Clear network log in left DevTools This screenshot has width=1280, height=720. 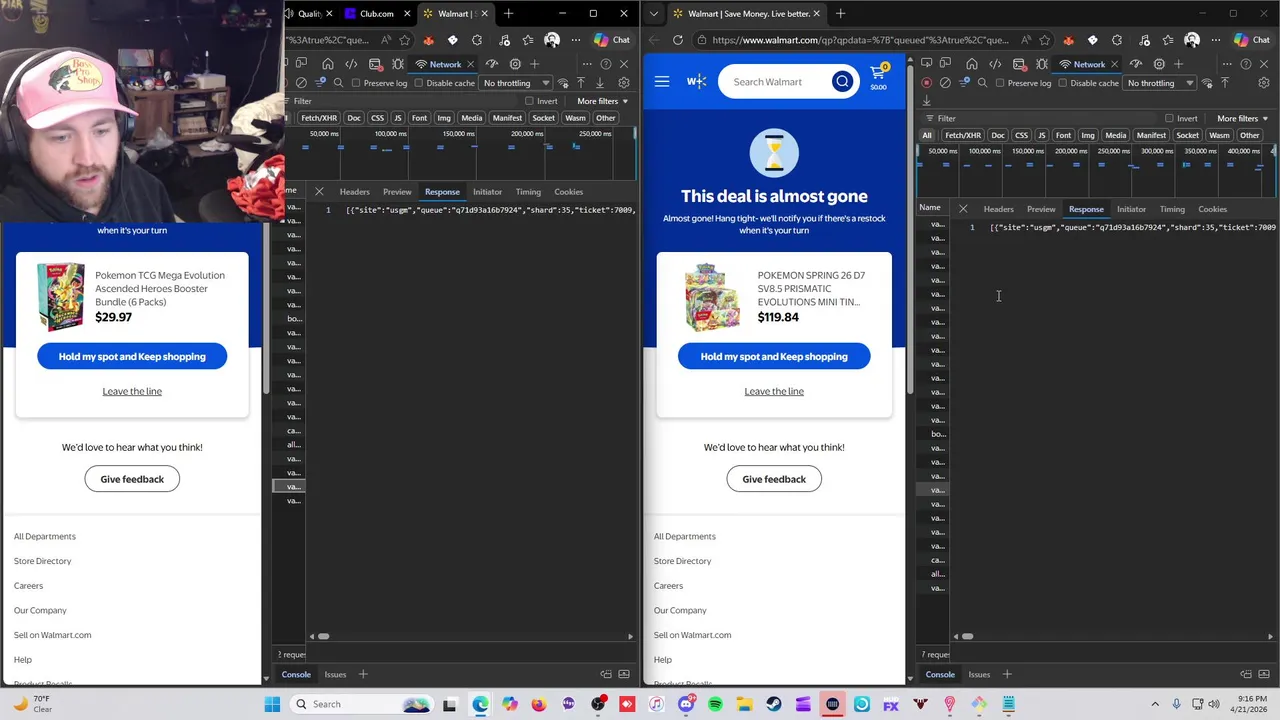click(x=301, y=83)
